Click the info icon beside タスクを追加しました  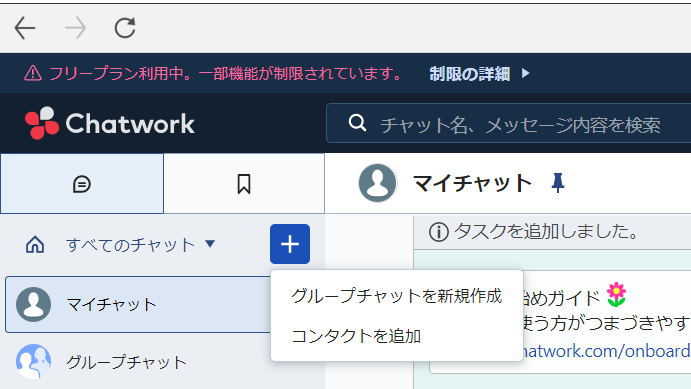[438, 232]
